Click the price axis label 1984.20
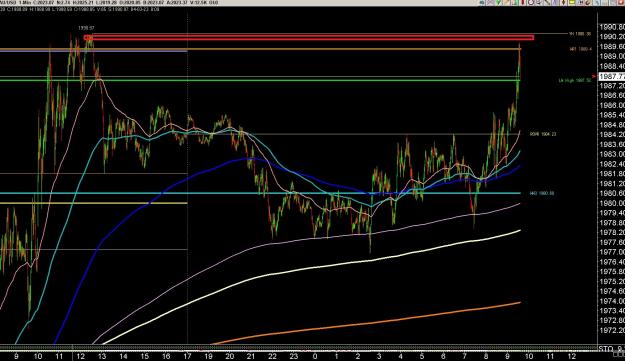 612,135
